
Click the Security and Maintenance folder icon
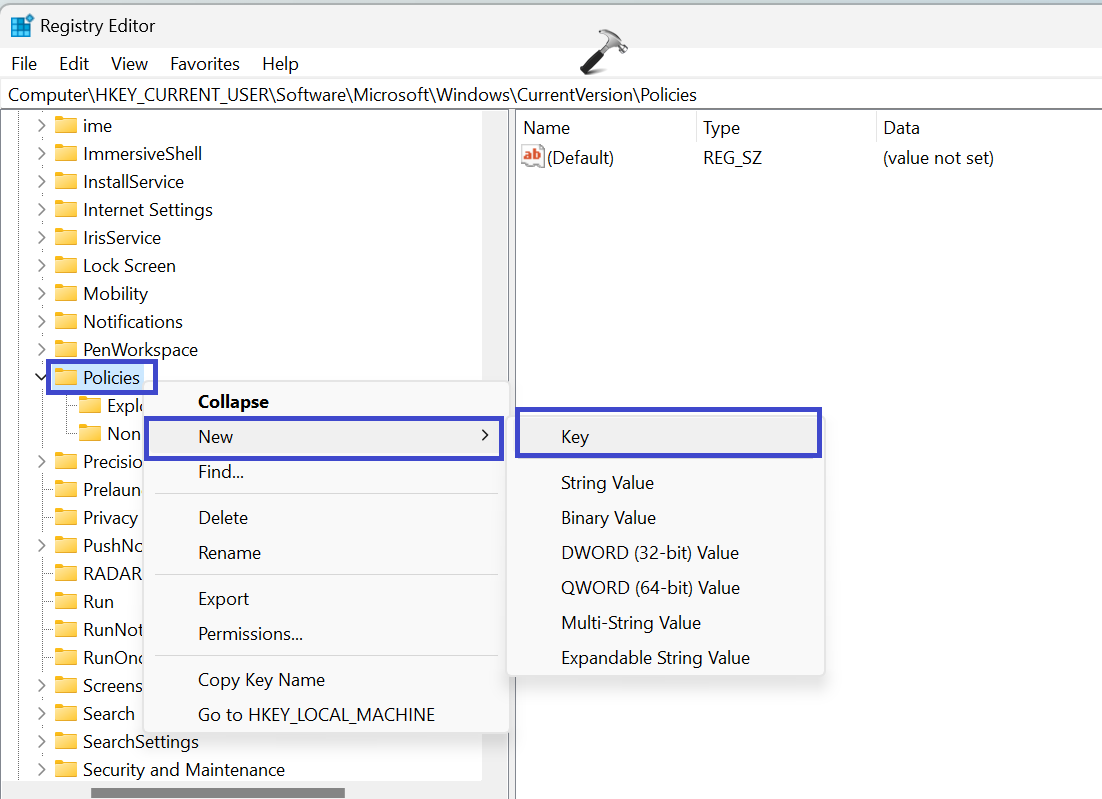(x=66, y=770)
